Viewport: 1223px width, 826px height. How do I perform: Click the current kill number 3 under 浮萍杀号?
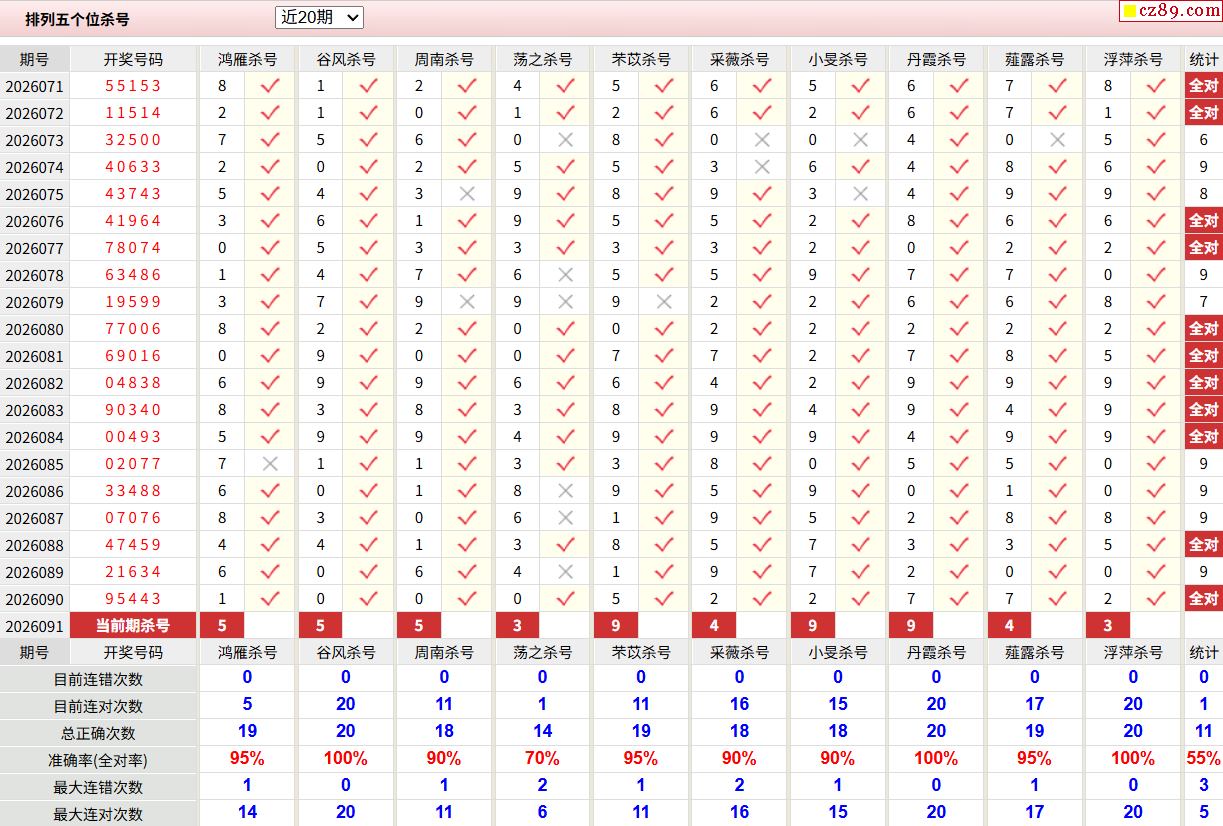(1108, 626)
